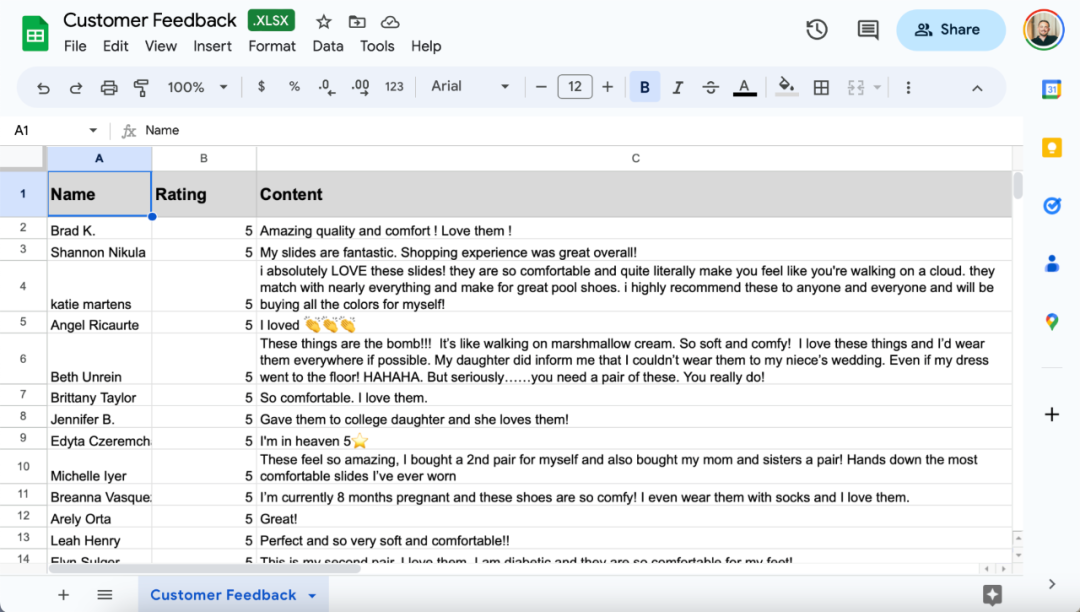1080x612 pixels.
Task: Click the Undo arrow icon
Action: 43,87
